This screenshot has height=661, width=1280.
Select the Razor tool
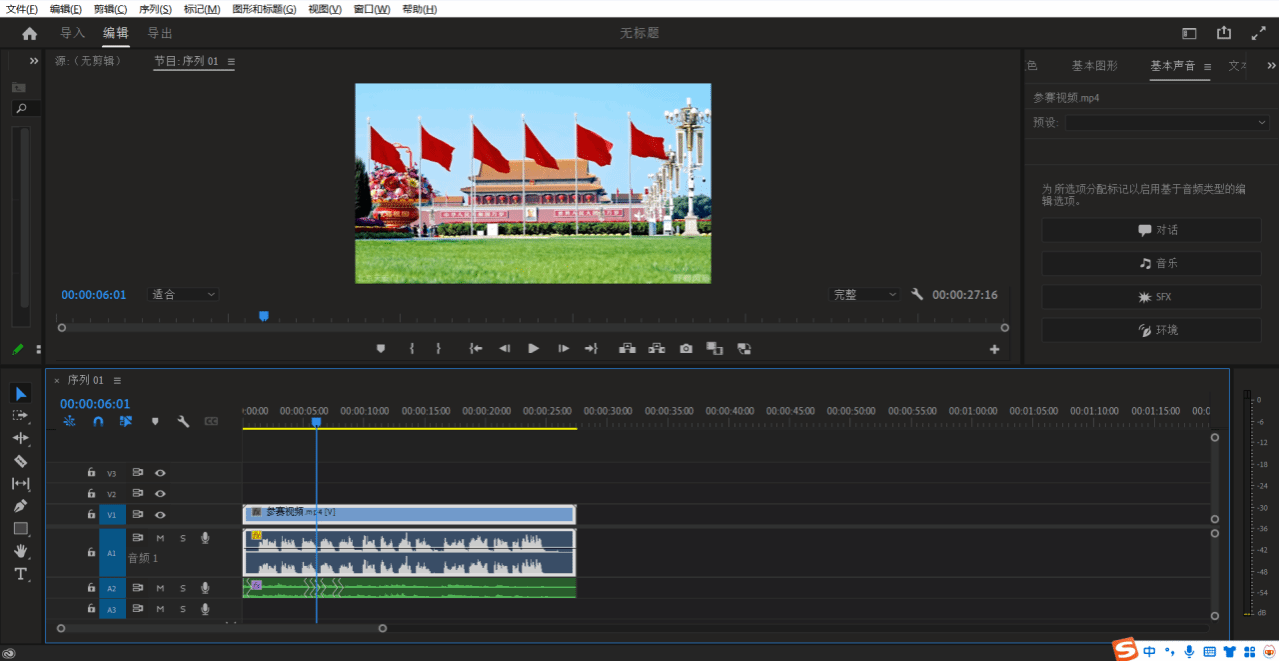20,461
